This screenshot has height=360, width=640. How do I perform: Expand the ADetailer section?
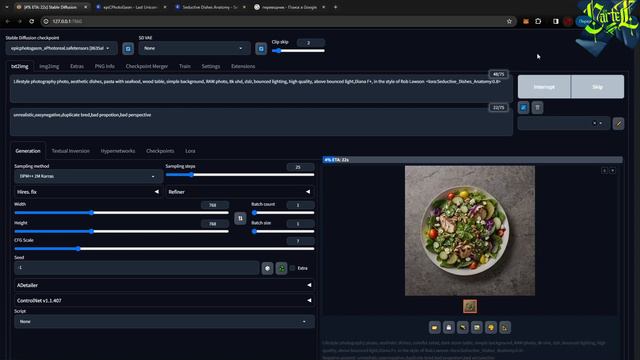pos(164,285)
